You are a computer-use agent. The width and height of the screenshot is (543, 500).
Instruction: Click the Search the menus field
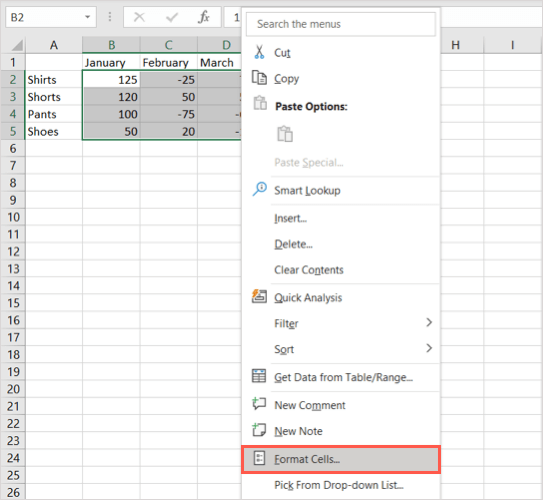pos(341,24)
